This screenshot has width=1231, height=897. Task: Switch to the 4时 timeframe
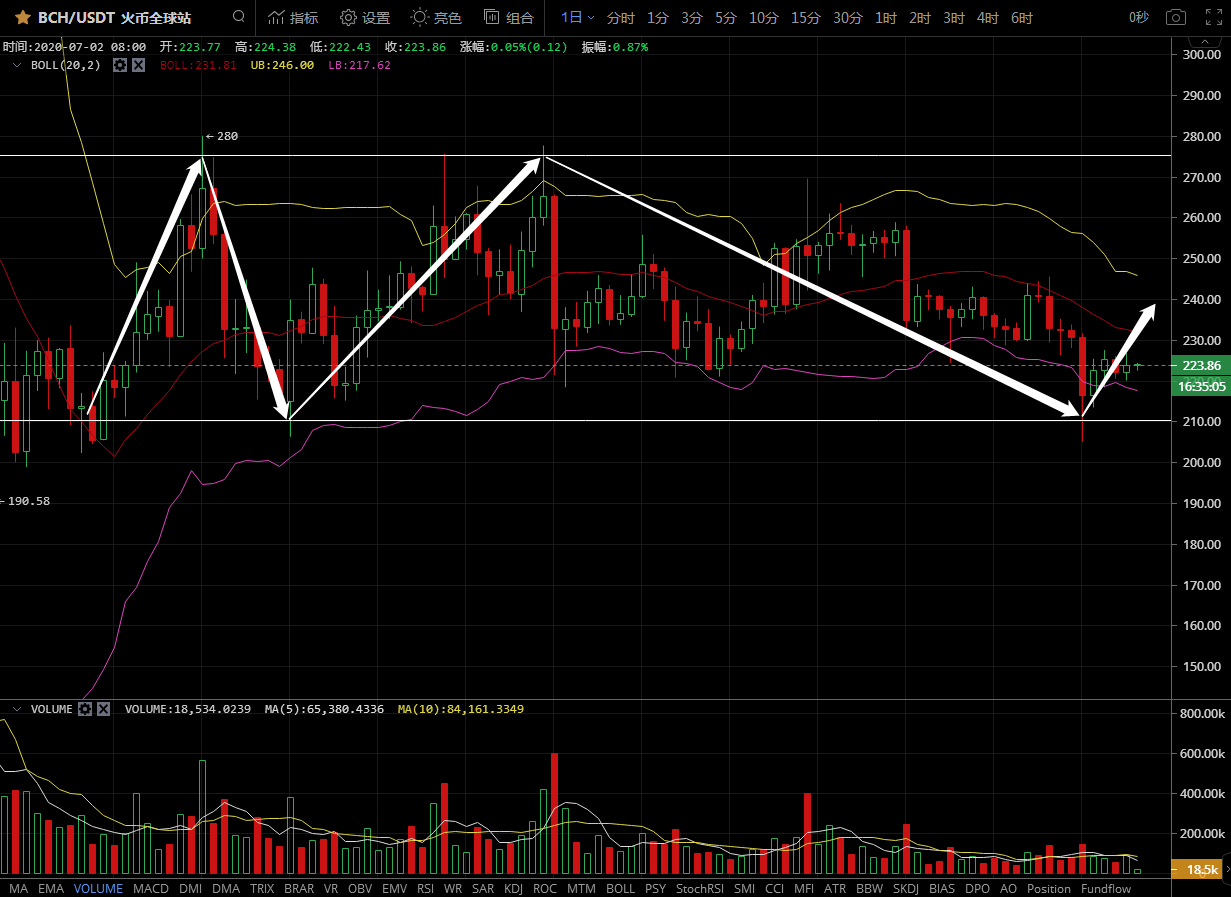988,18
